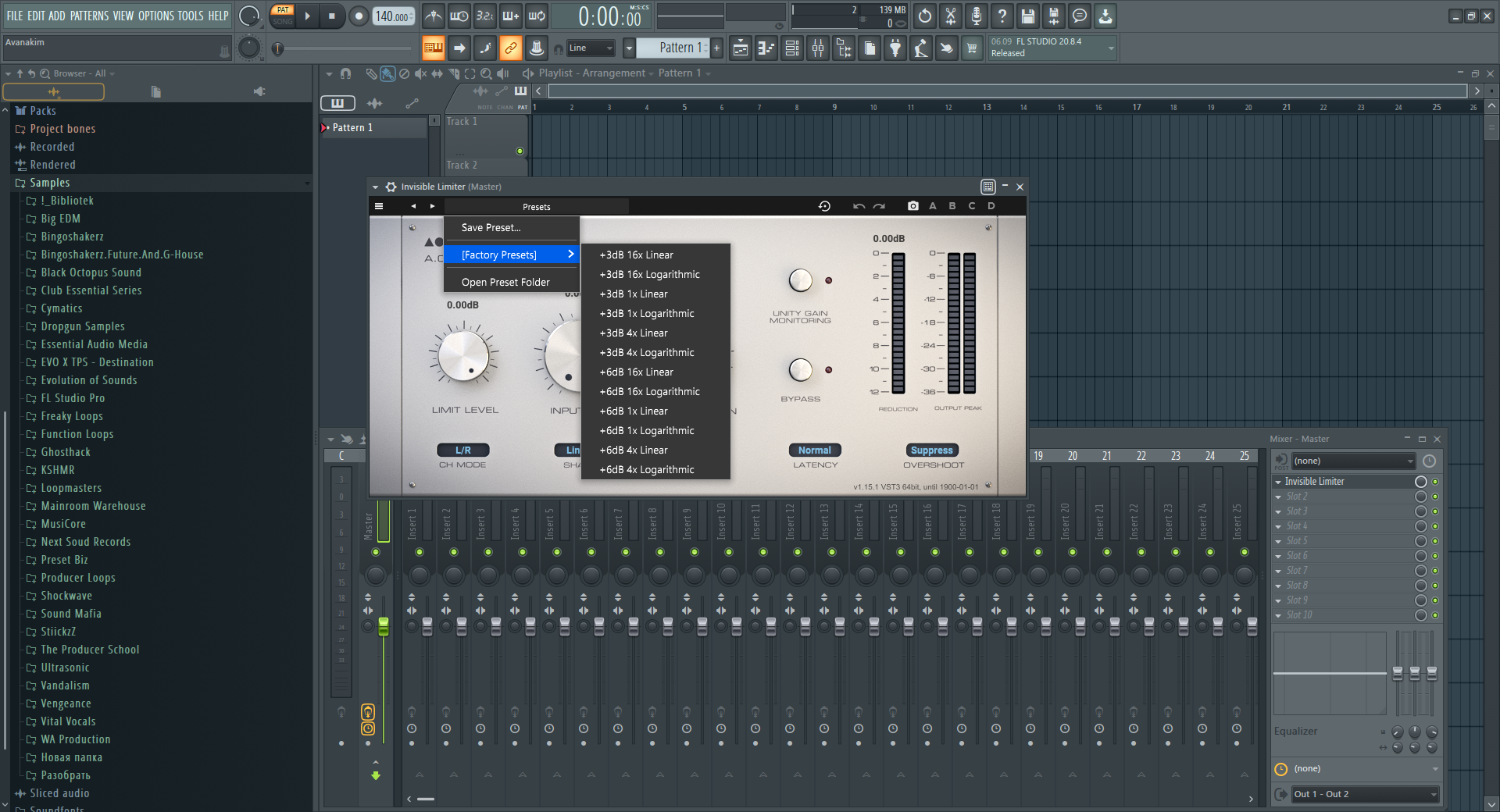The height and width of the screenshot is (812, 1500).
Task: Toggle the Bypass button on Invisible Limiter
Action: [x=801, y=369]
